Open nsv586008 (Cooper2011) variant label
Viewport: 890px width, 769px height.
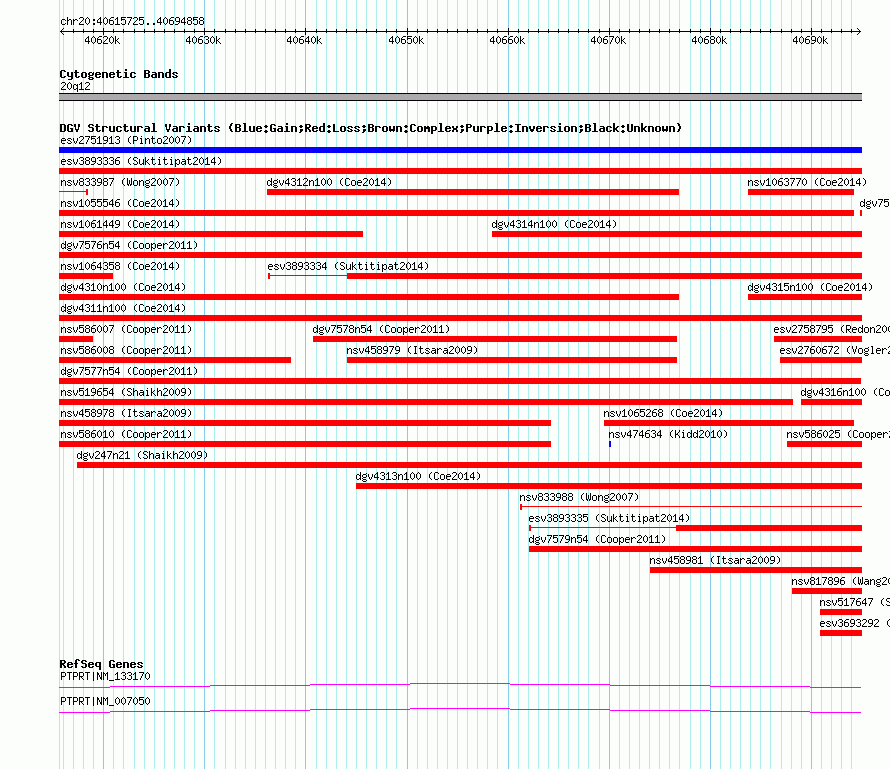(126, 350)
